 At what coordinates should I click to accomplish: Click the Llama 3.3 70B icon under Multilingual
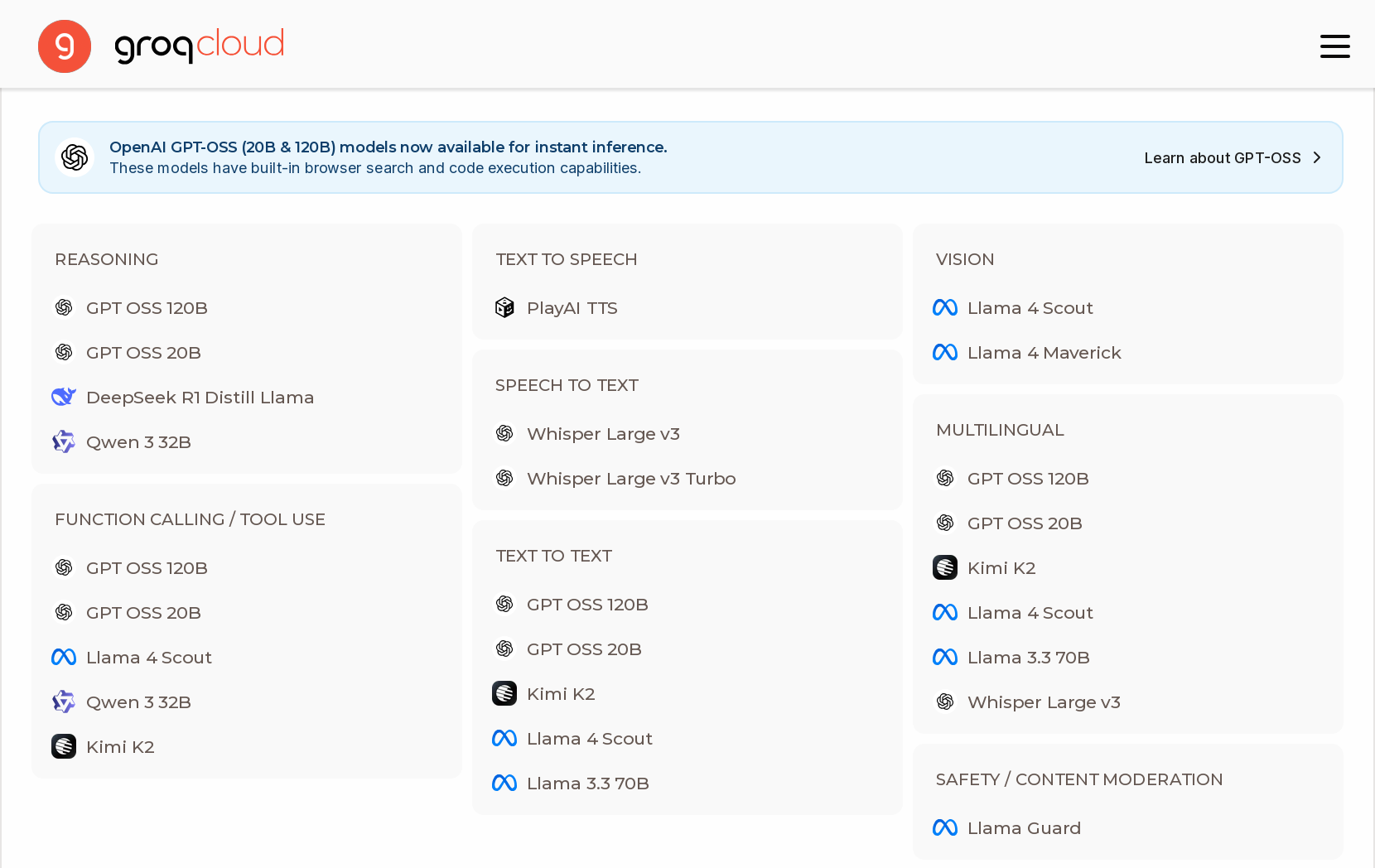(x=945, y=658)
